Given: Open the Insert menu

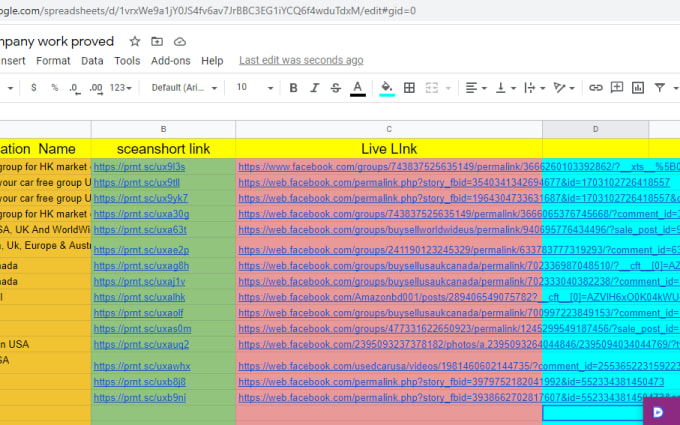Looking at the screenshot, I should [x=13, y=61].
